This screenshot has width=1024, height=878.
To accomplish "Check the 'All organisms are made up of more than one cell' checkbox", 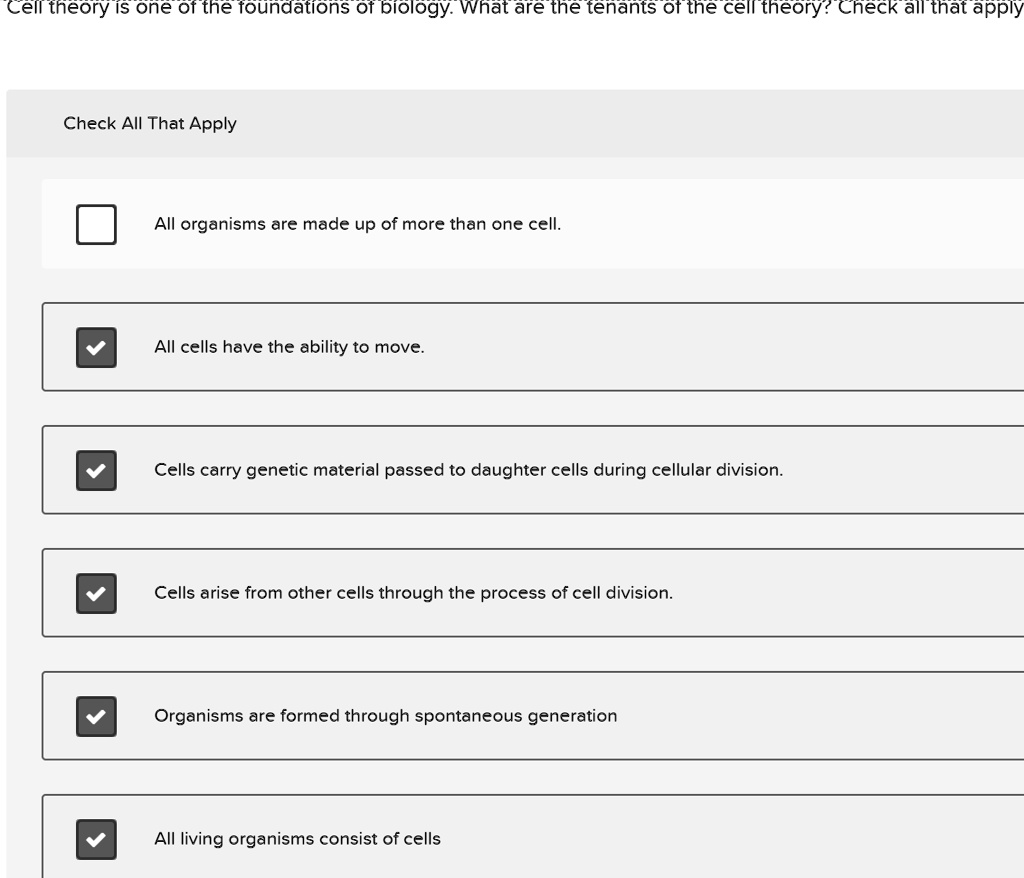I will tap(96, 224).
